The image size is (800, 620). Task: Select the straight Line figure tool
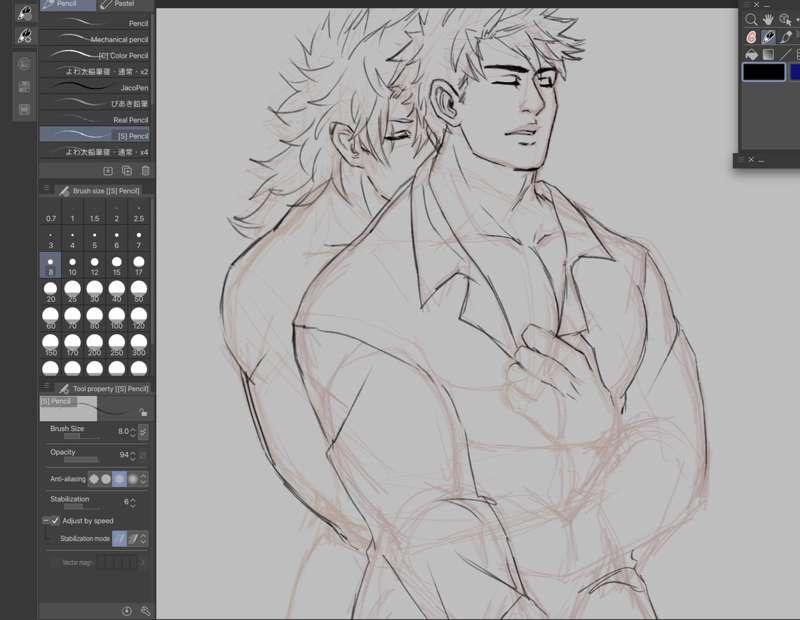coord(786,54)
